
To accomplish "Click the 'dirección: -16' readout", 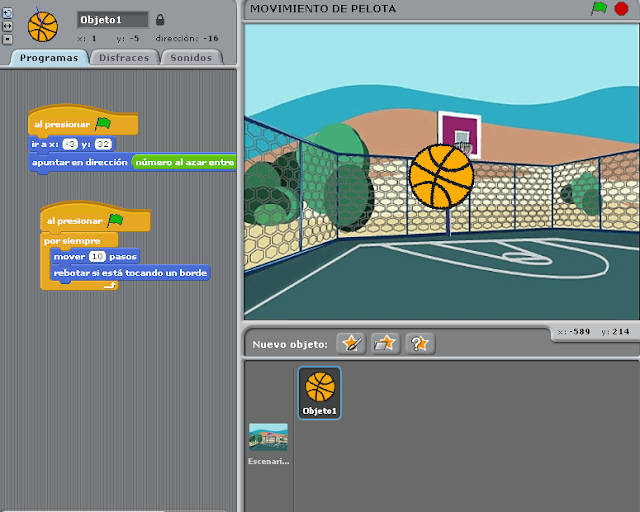I will coord(187,38).
